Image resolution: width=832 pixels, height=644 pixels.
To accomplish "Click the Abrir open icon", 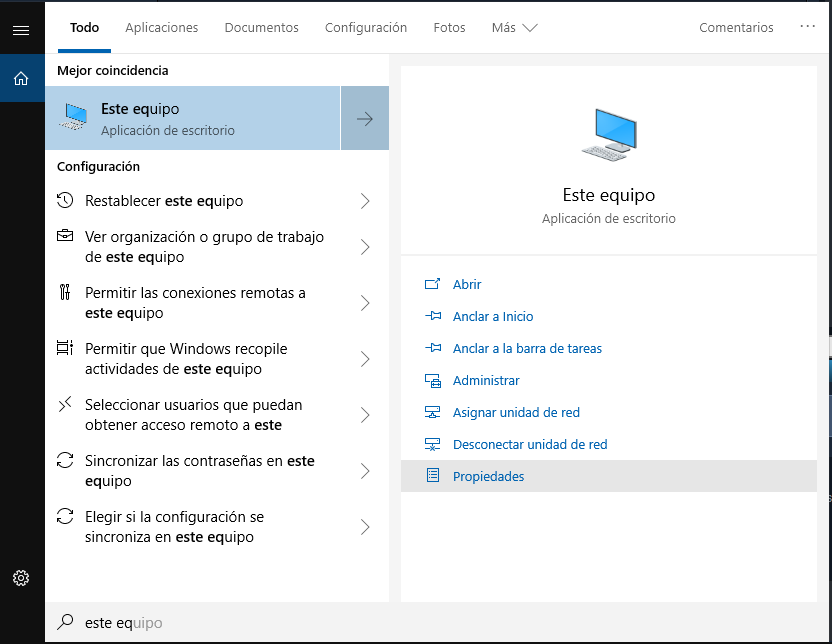I will [x=432, y=284].
